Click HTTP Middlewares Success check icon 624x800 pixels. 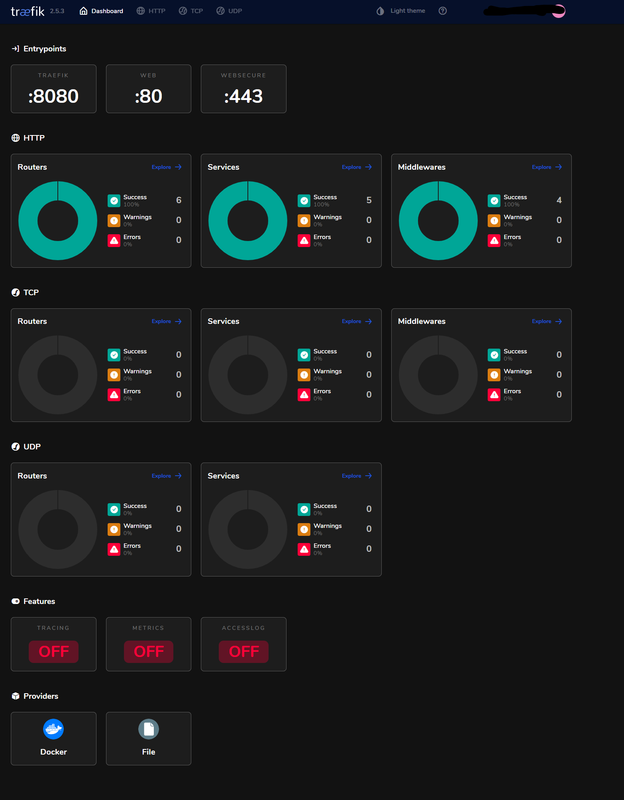(494, 201)
